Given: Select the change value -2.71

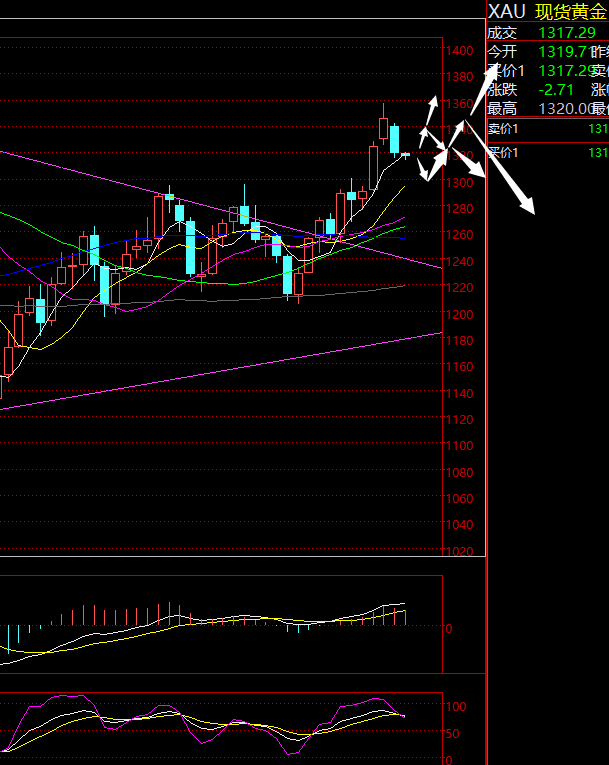Looking at the screenshot, I should (556, 90).
